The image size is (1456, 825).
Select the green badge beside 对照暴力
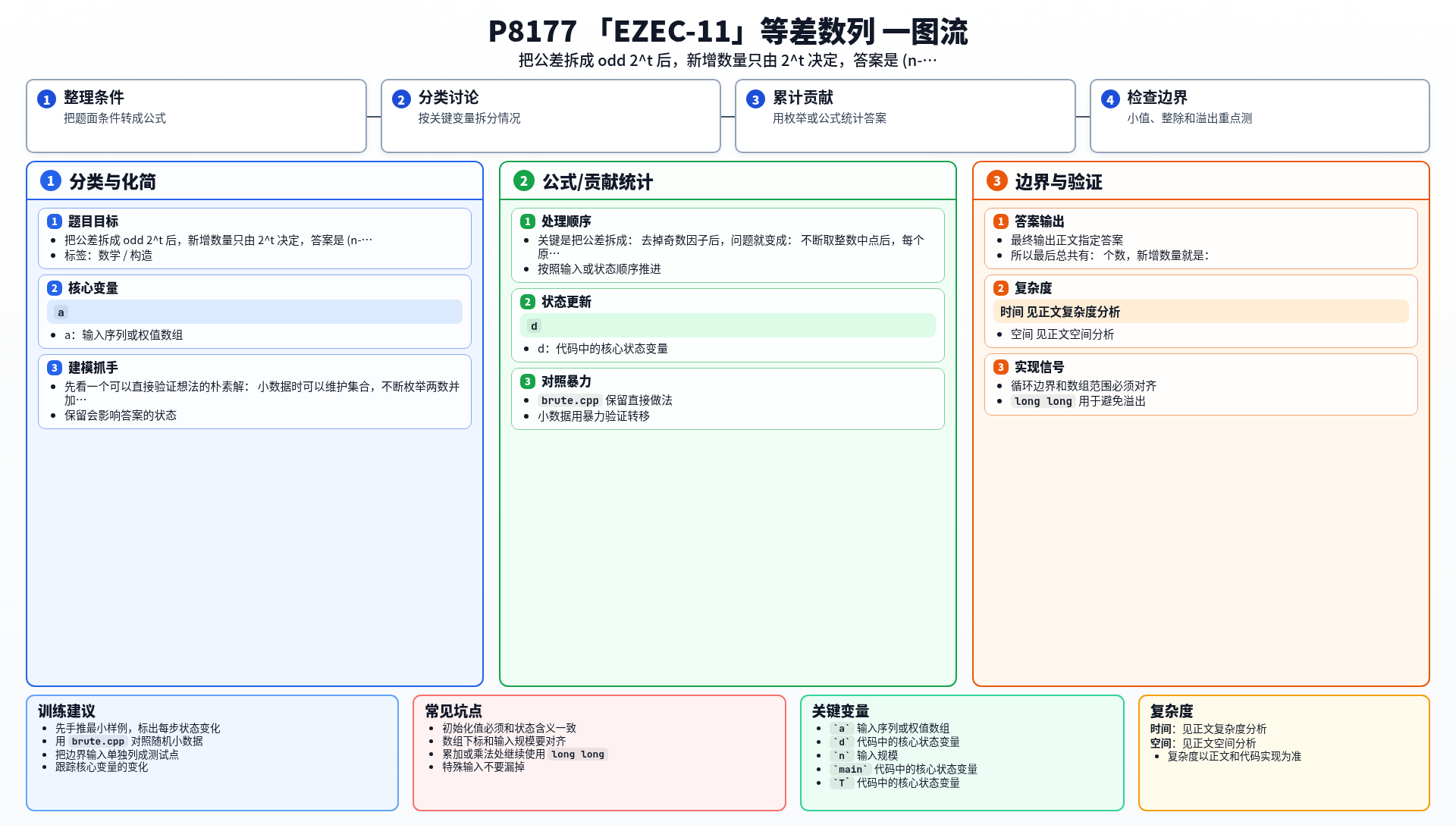(x=528, y=381)
